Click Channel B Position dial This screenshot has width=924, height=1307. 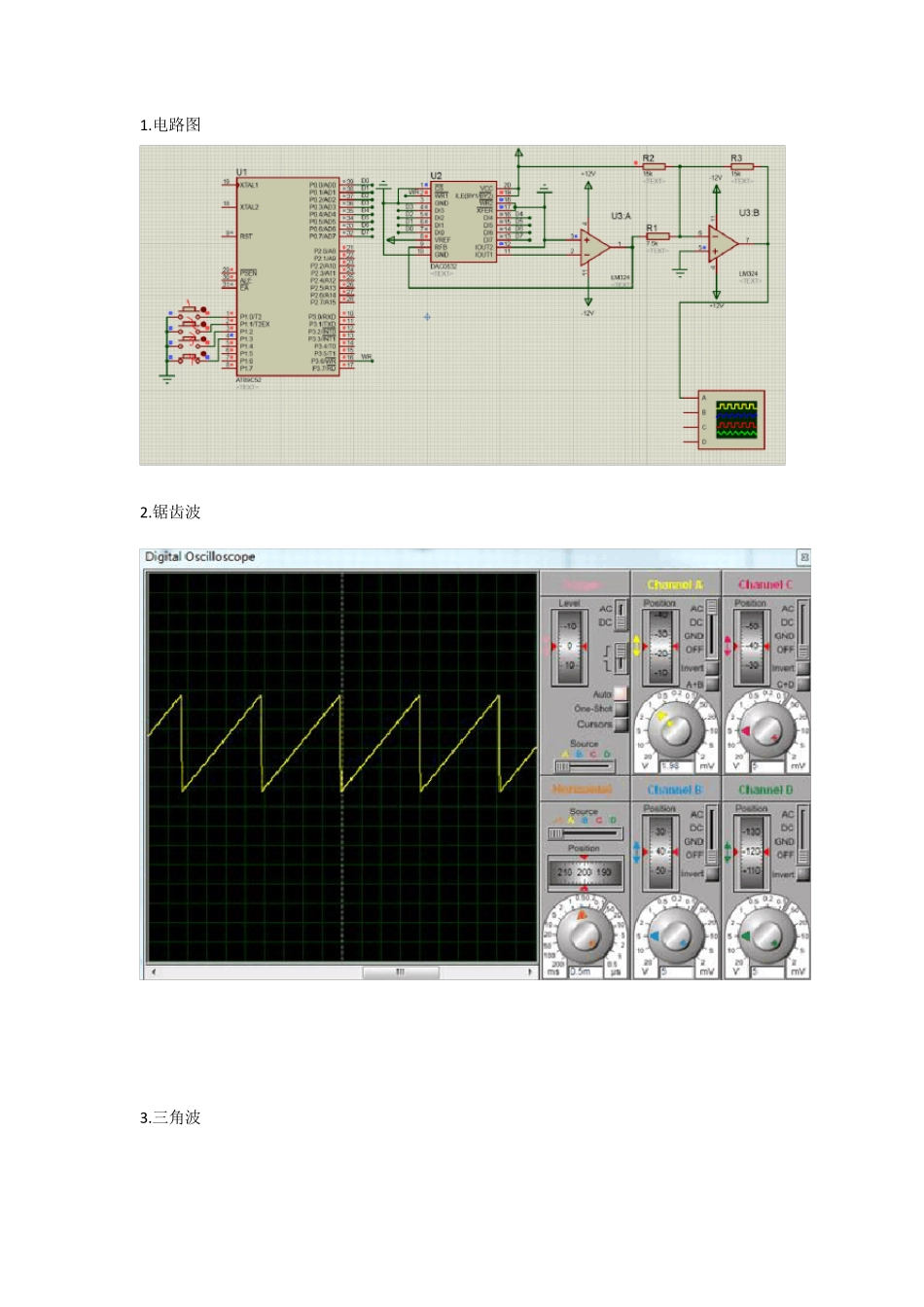(660, 851)
